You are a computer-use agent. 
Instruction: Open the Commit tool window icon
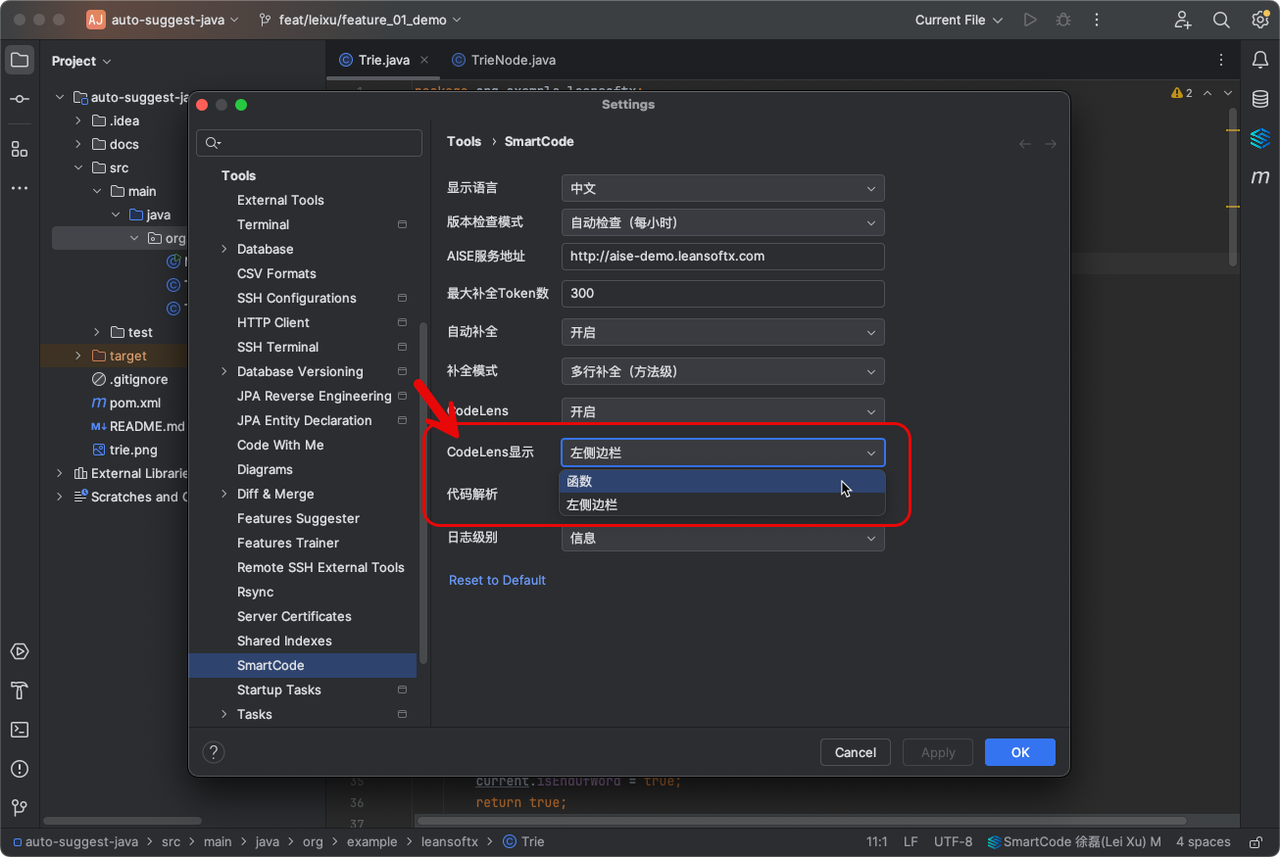(19, 99)
